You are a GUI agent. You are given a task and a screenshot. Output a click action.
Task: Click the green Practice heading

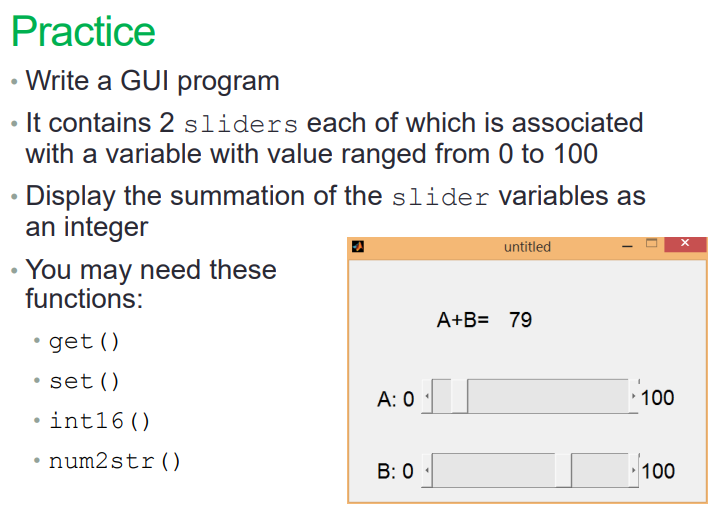[83, 31]
